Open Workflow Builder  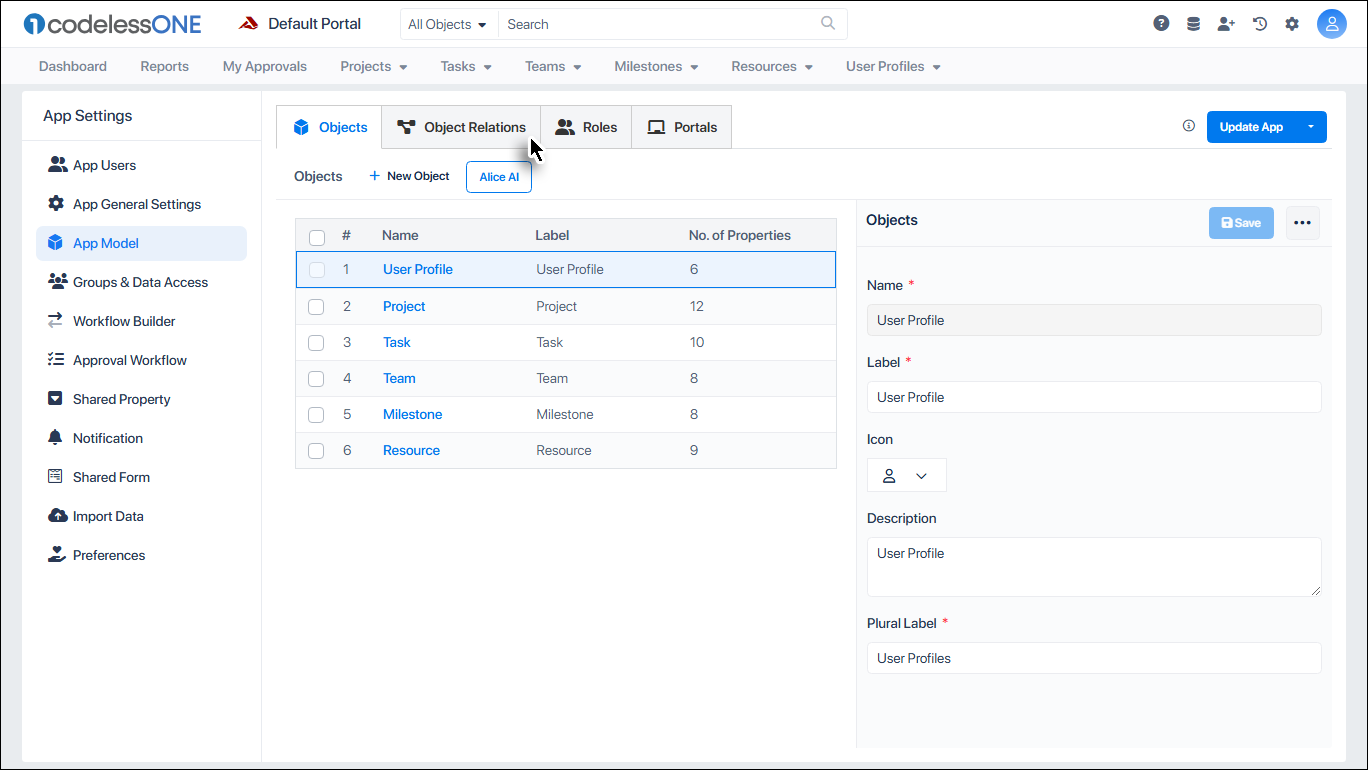tap(141, 321)
